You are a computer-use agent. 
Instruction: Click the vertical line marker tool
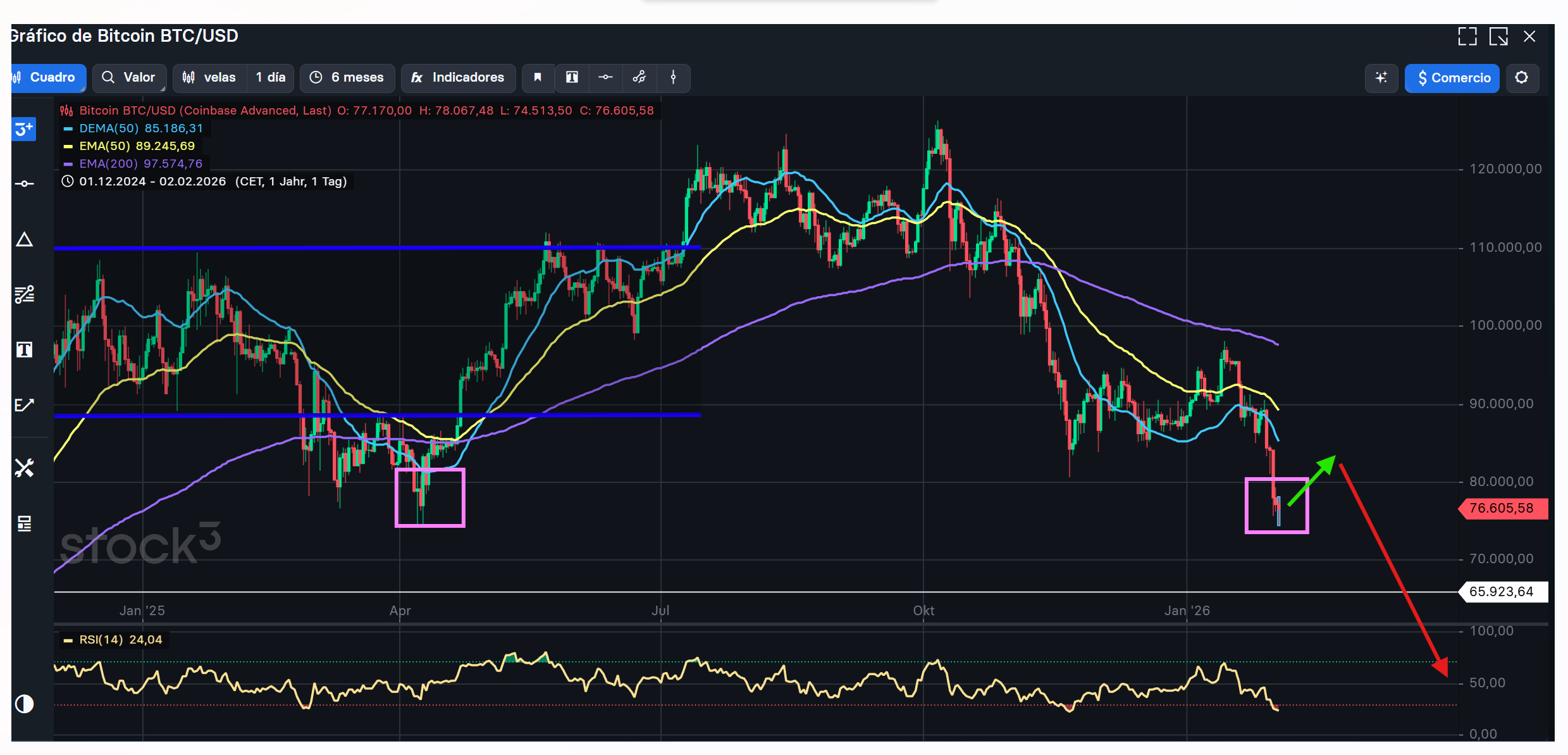point(673,77)
